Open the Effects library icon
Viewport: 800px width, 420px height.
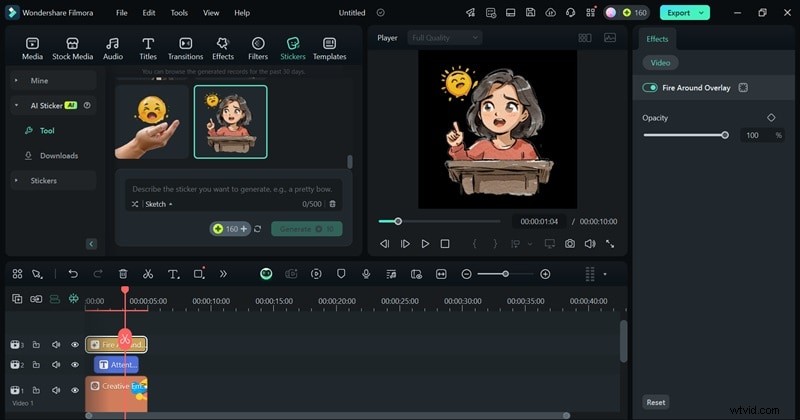[x=222, y=43]
